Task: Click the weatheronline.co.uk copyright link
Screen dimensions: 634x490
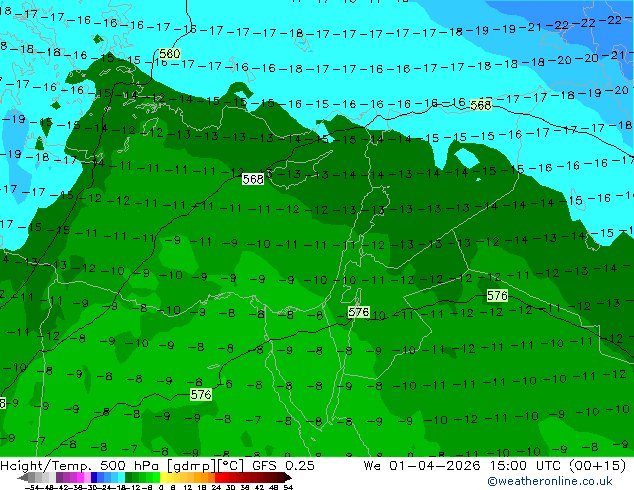Action: tap(550, 481)
